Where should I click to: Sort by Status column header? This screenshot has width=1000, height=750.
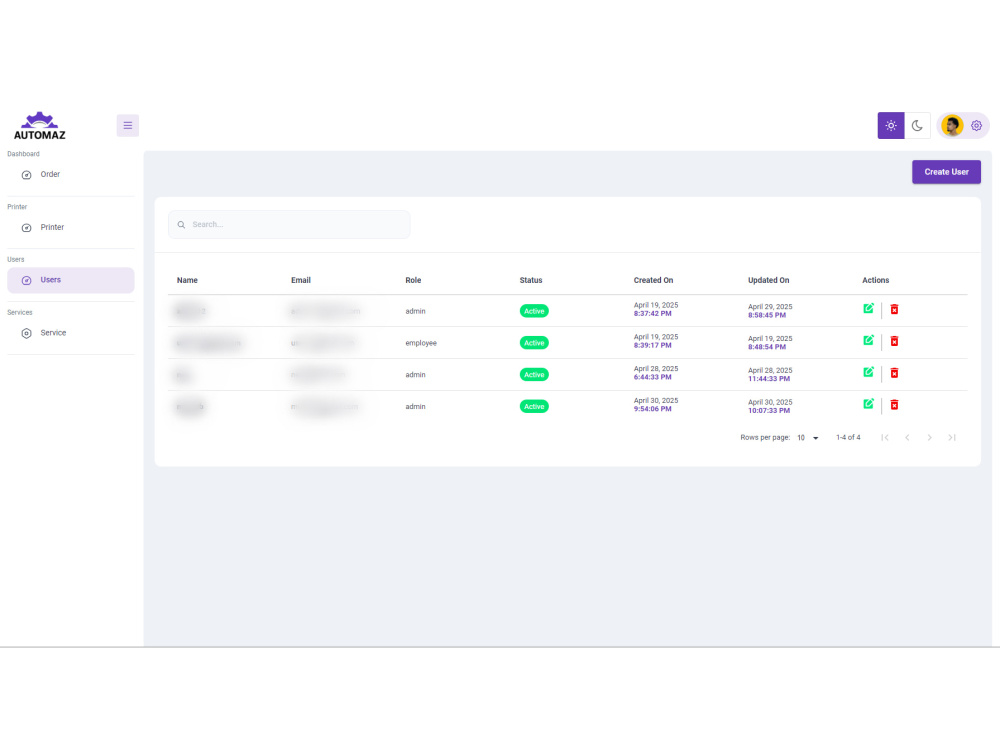(531, 281)
